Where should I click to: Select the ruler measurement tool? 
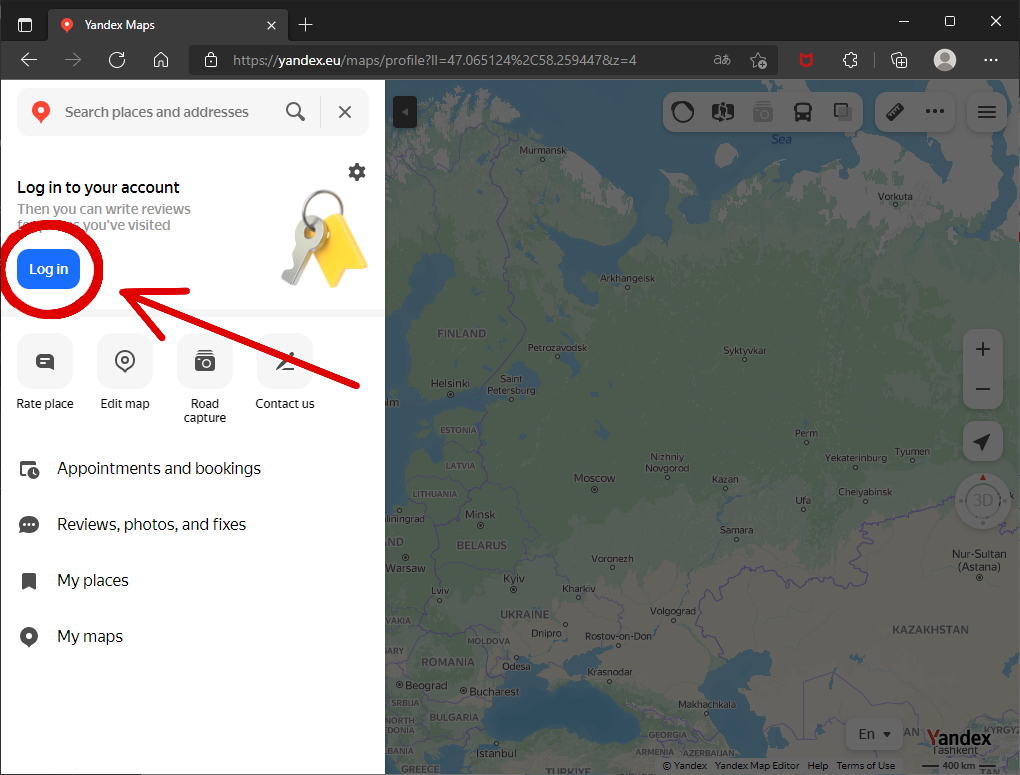pos(895,112)
